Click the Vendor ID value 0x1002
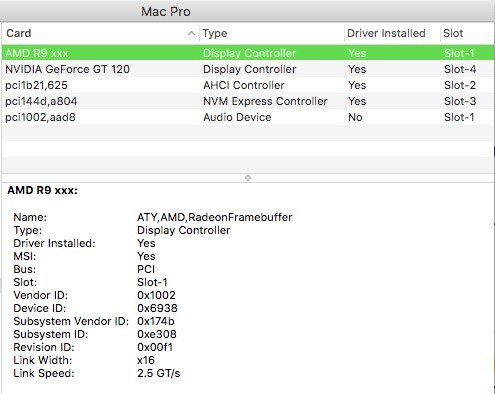 pos(156,295)
